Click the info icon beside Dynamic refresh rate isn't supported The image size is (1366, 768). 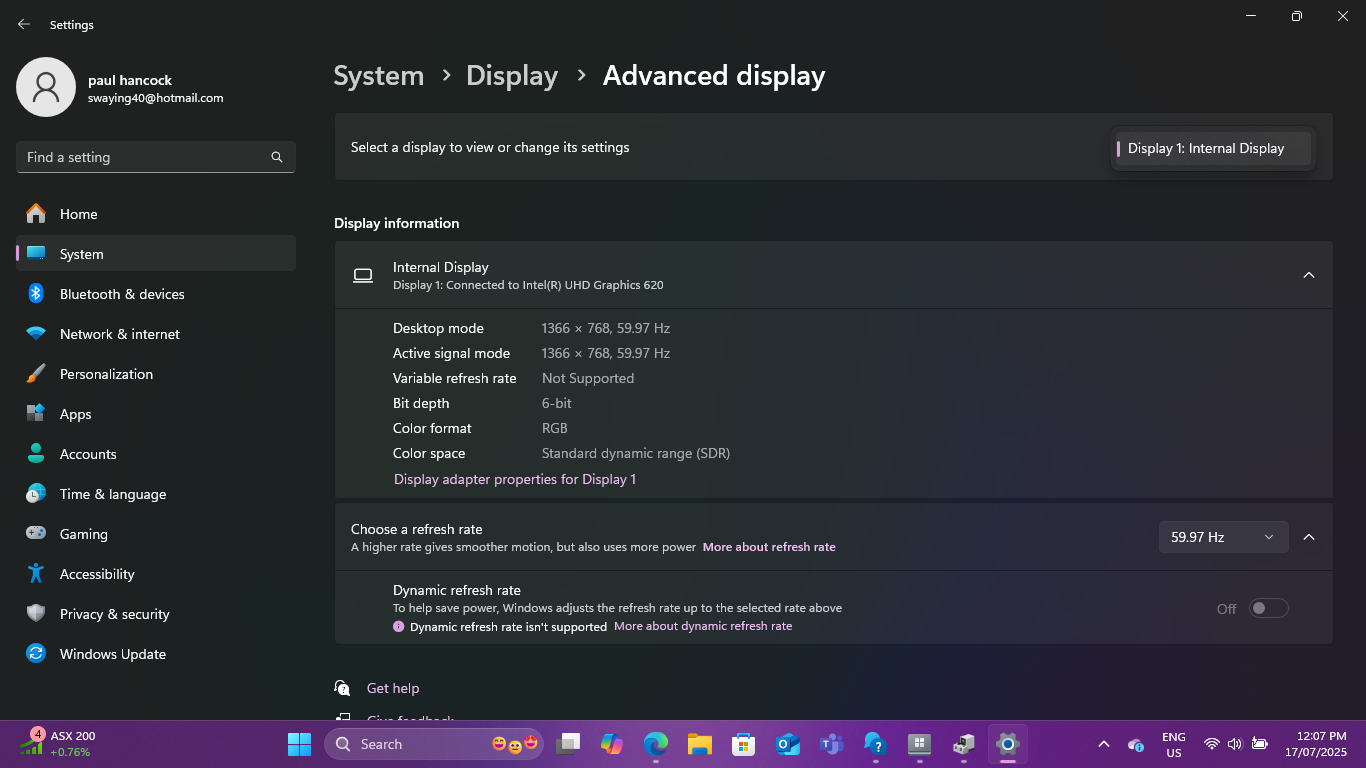pos(399,627)
